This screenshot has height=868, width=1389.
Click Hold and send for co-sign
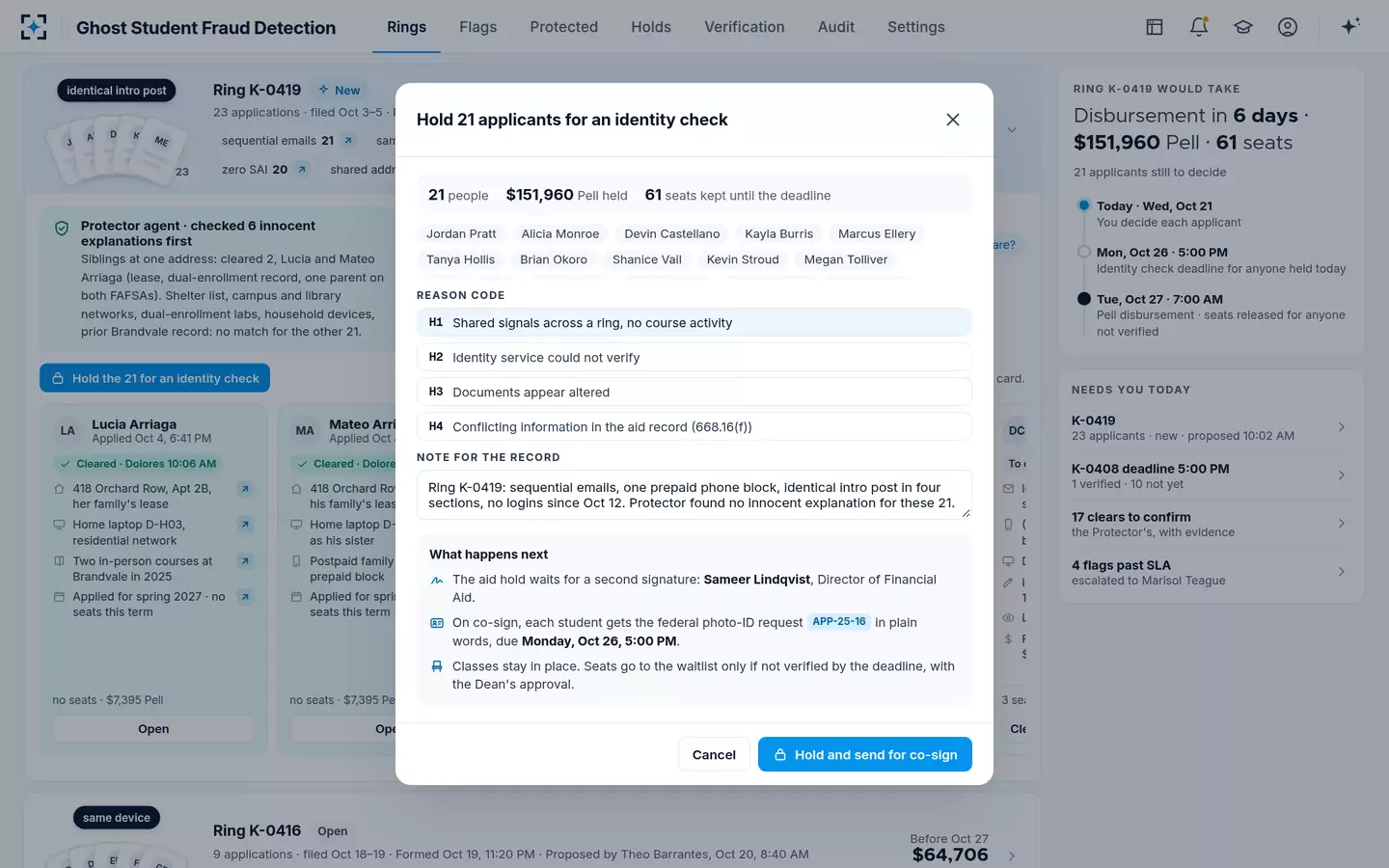pyautogui.click(x=865, y=754)
